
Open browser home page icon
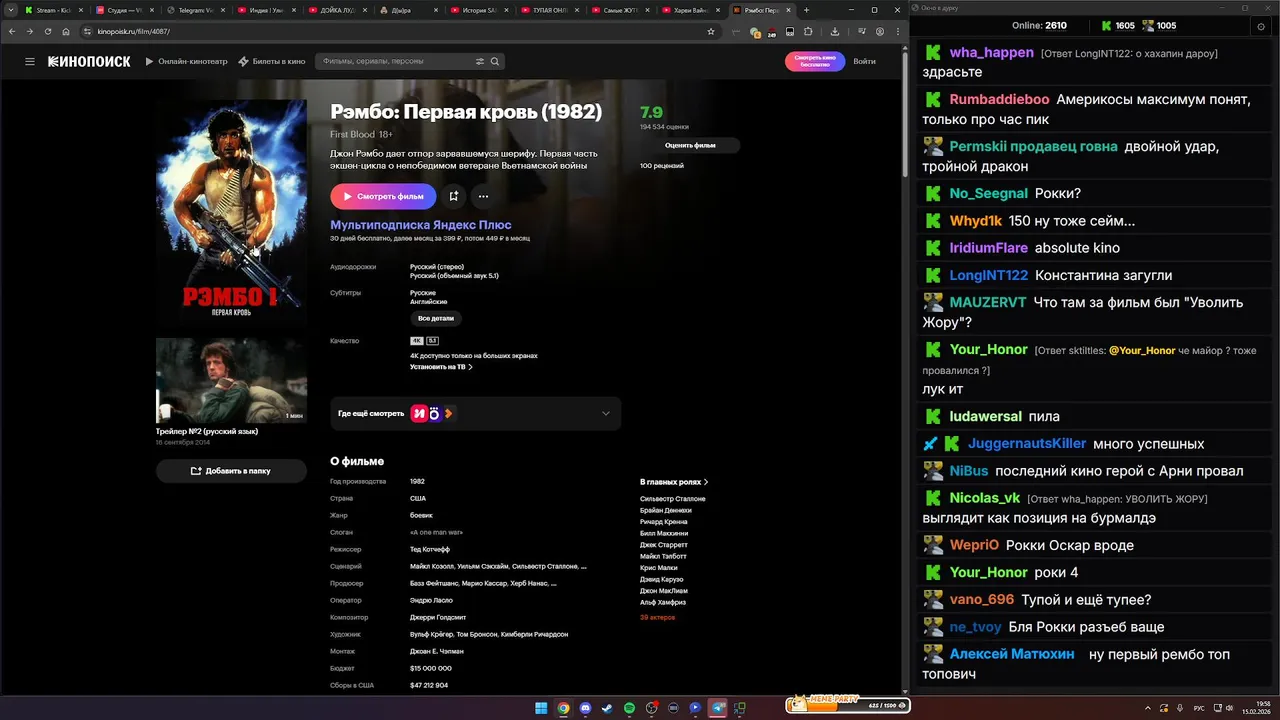pyautogui.click(x=66, y=31)
